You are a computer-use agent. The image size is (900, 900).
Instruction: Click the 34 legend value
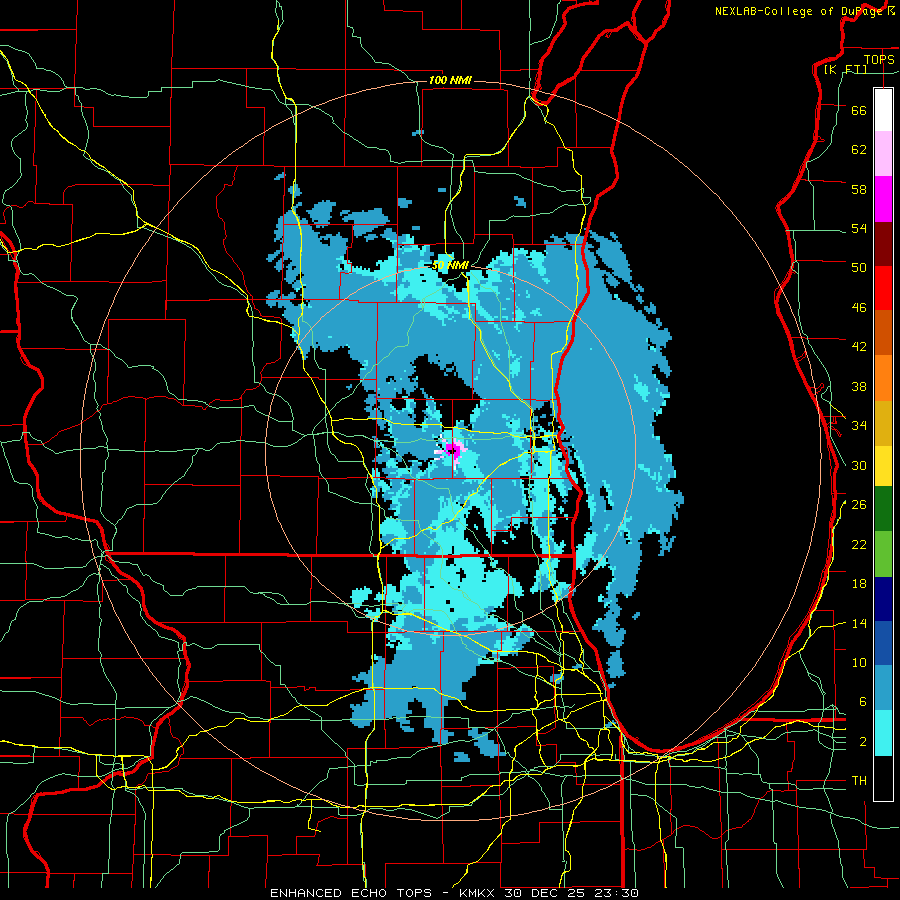(859, 425)
